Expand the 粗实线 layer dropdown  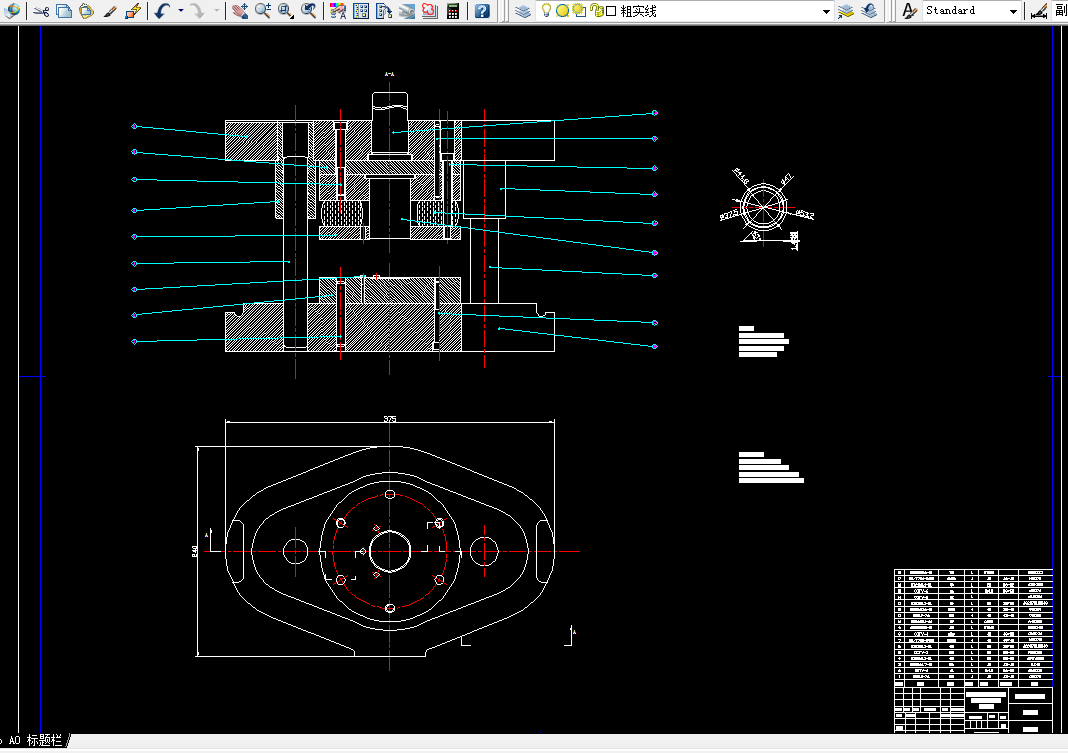826,12
